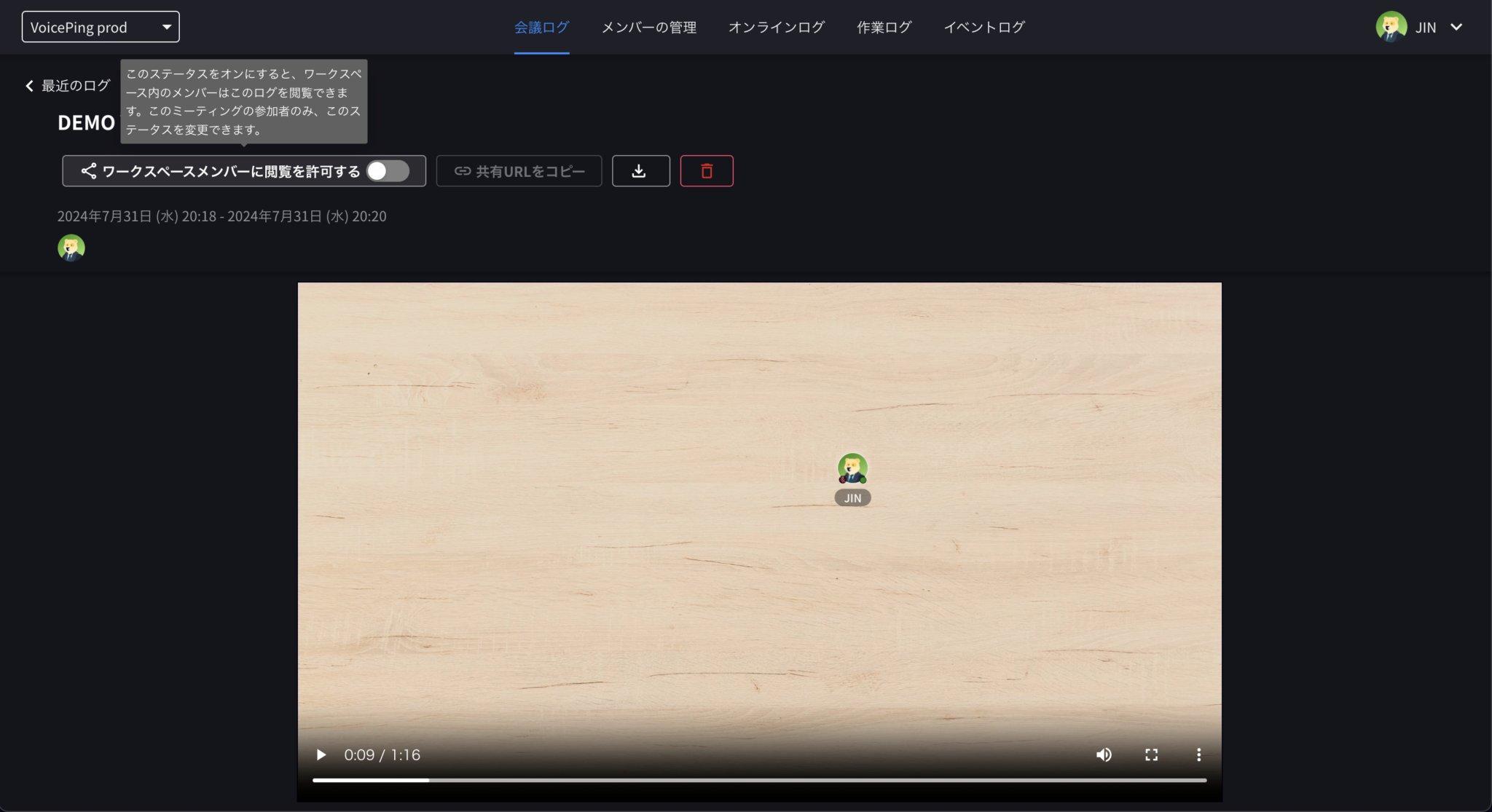Open イベントログ tab
The image size is (1492, 812).
(984, 27)
